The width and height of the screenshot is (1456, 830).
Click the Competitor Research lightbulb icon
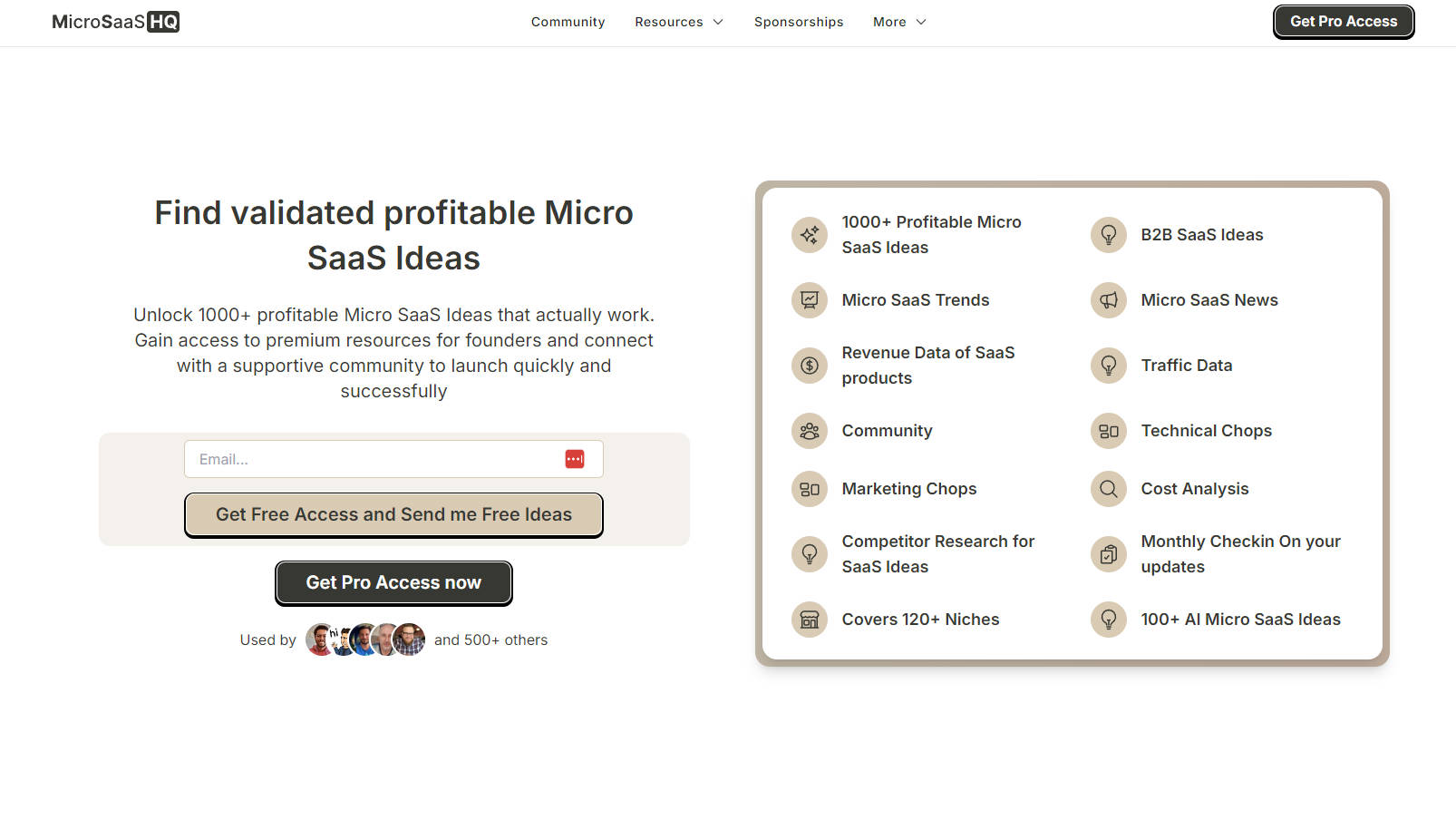[809, 553]
